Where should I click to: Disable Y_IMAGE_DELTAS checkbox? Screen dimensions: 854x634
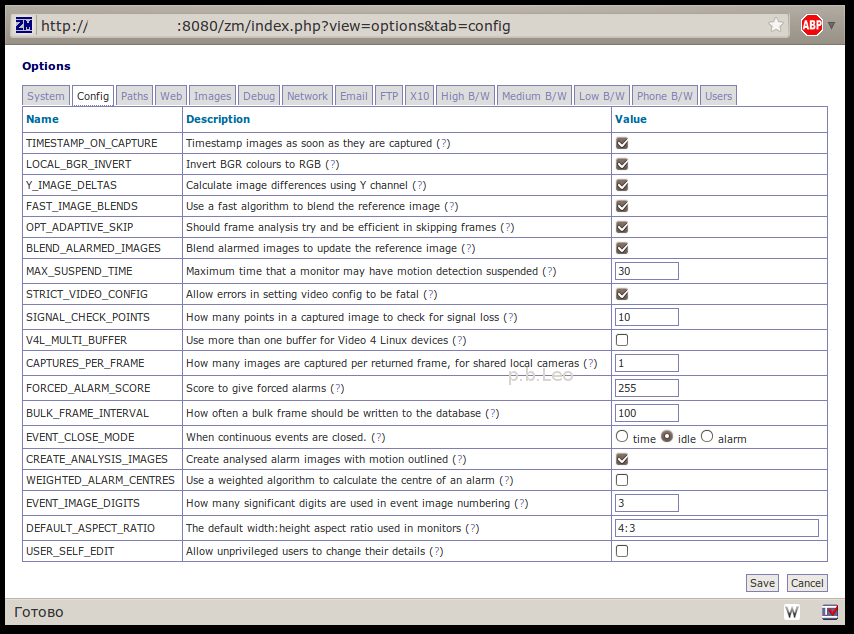click(x=622, y=185)
